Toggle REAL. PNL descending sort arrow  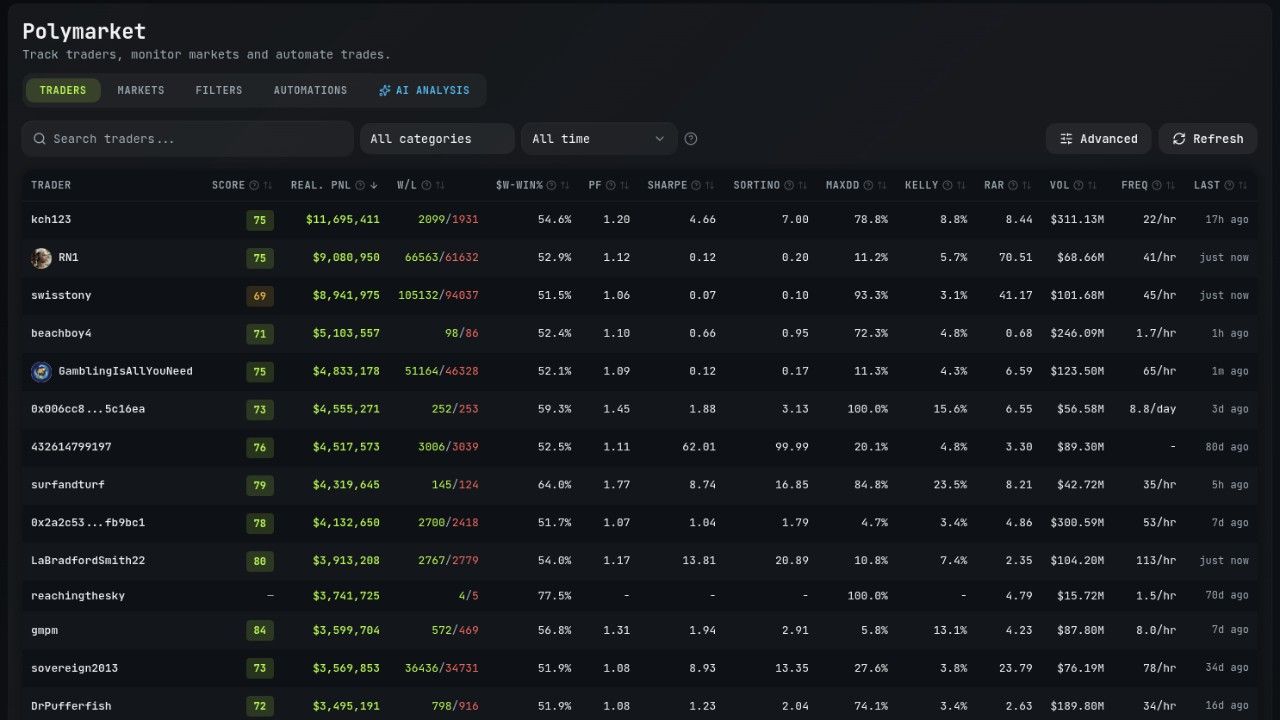[x=374, y=185]
